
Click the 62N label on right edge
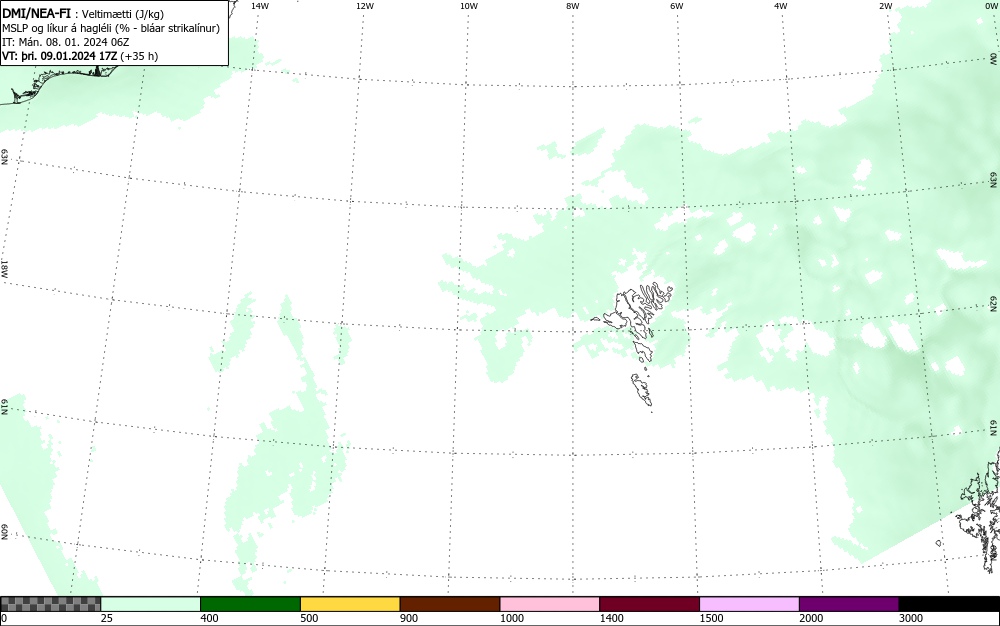[994, 305]
